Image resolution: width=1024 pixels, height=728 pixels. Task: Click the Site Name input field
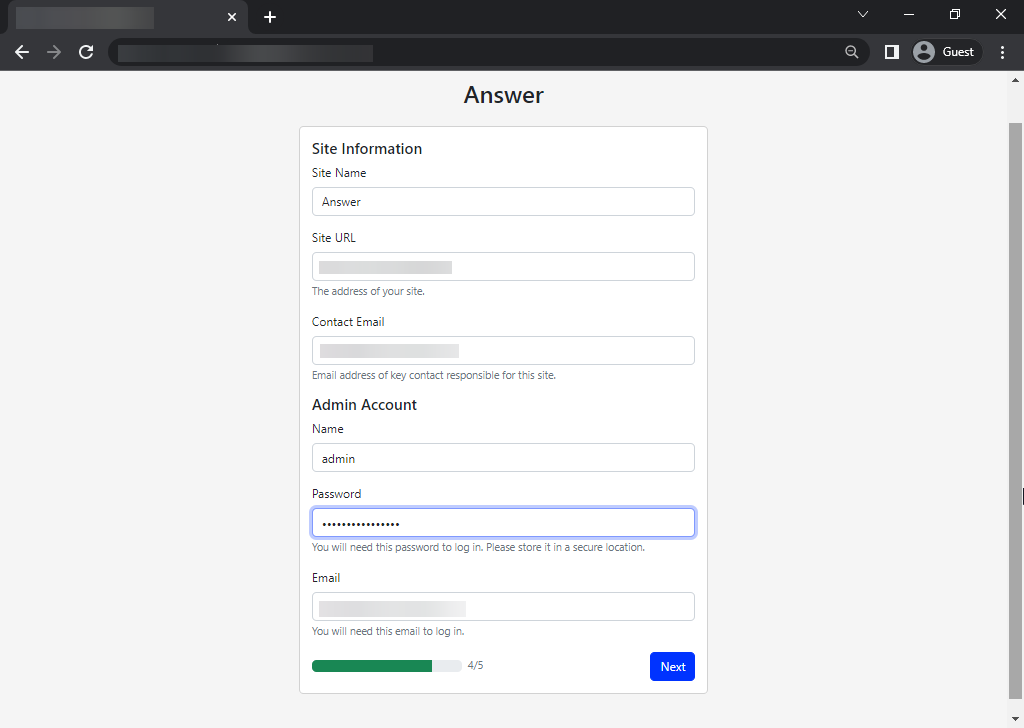(x=504, y=202)
